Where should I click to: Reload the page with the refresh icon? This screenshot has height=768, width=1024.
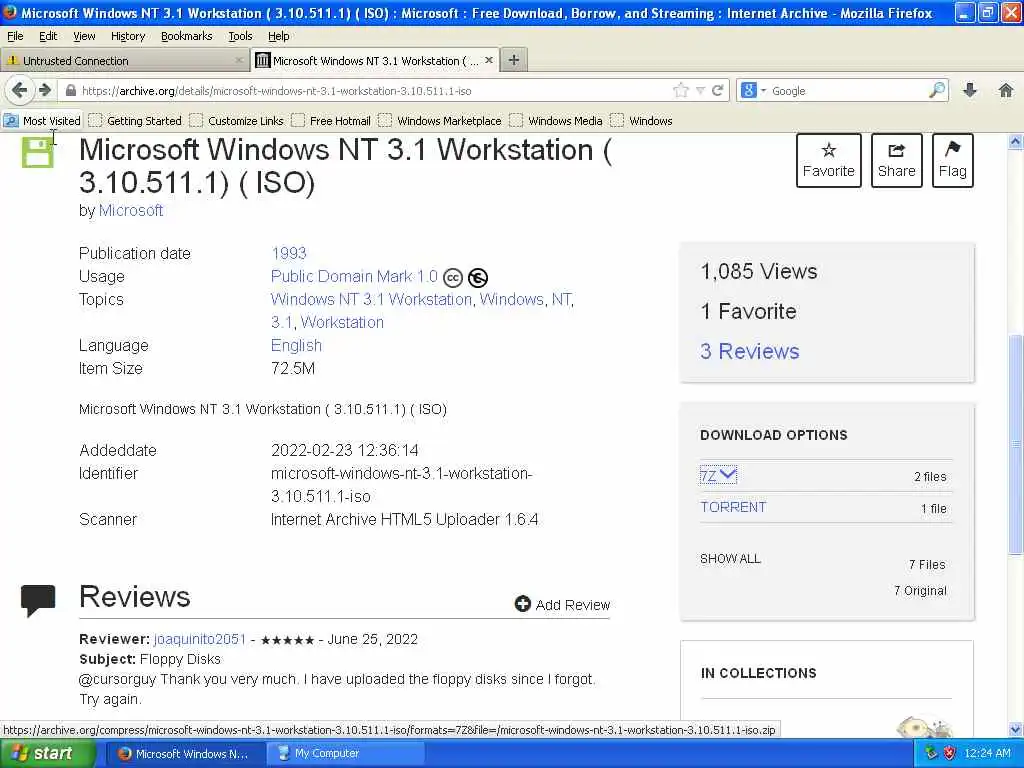(717, 91)
